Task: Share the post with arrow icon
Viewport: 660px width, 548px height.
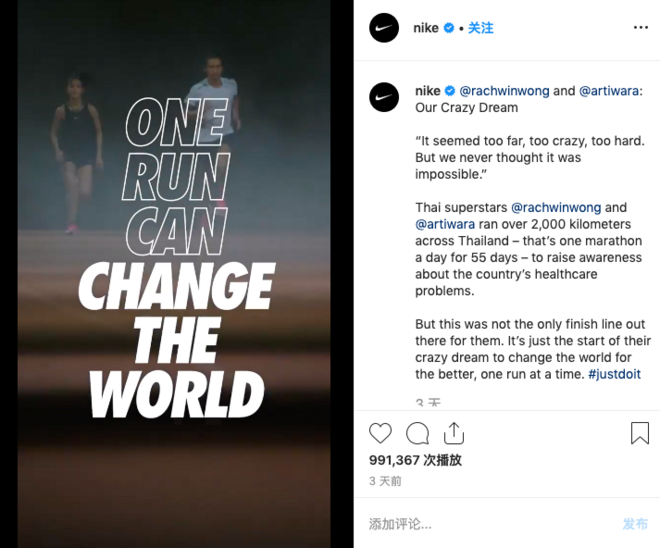Action: [454, 433]
